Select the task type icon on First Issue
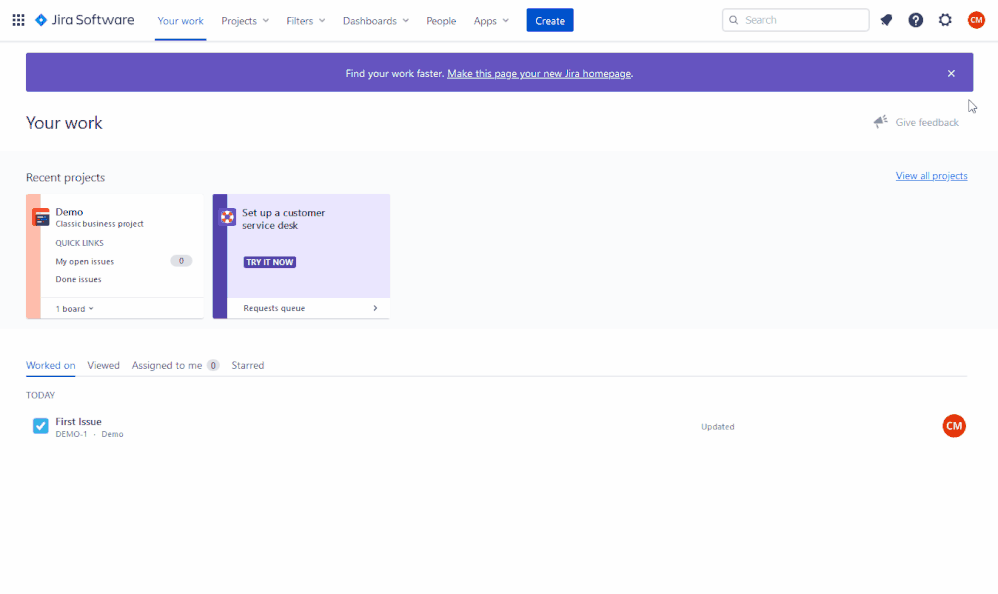This screenshot has height=594, width=998. point(40,425)
